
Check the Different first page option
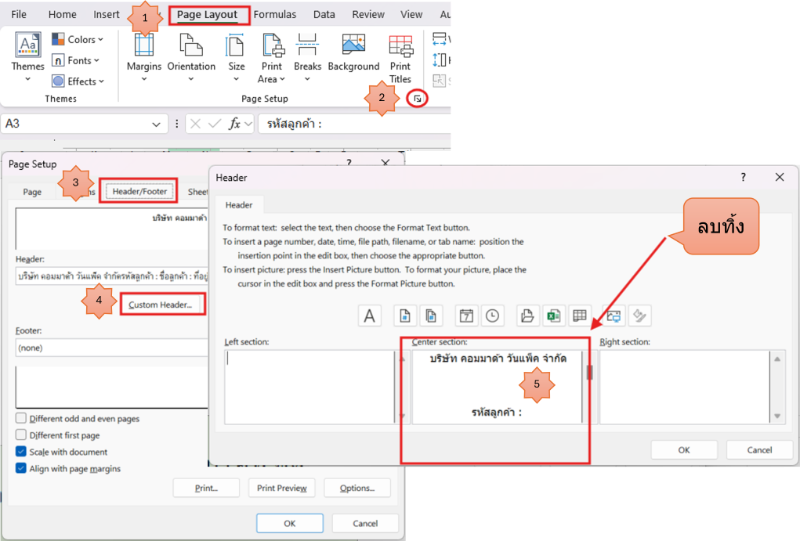tap(22, 435)
